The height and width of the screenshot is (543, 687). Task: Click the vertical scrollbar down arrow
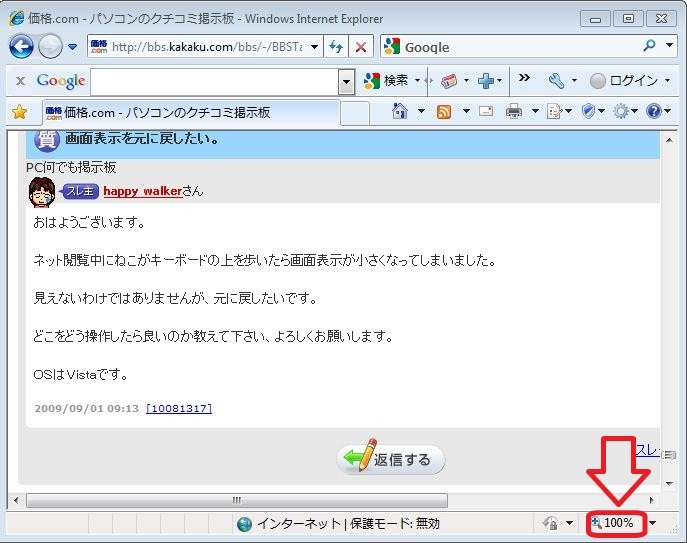(x=669, y=483)
